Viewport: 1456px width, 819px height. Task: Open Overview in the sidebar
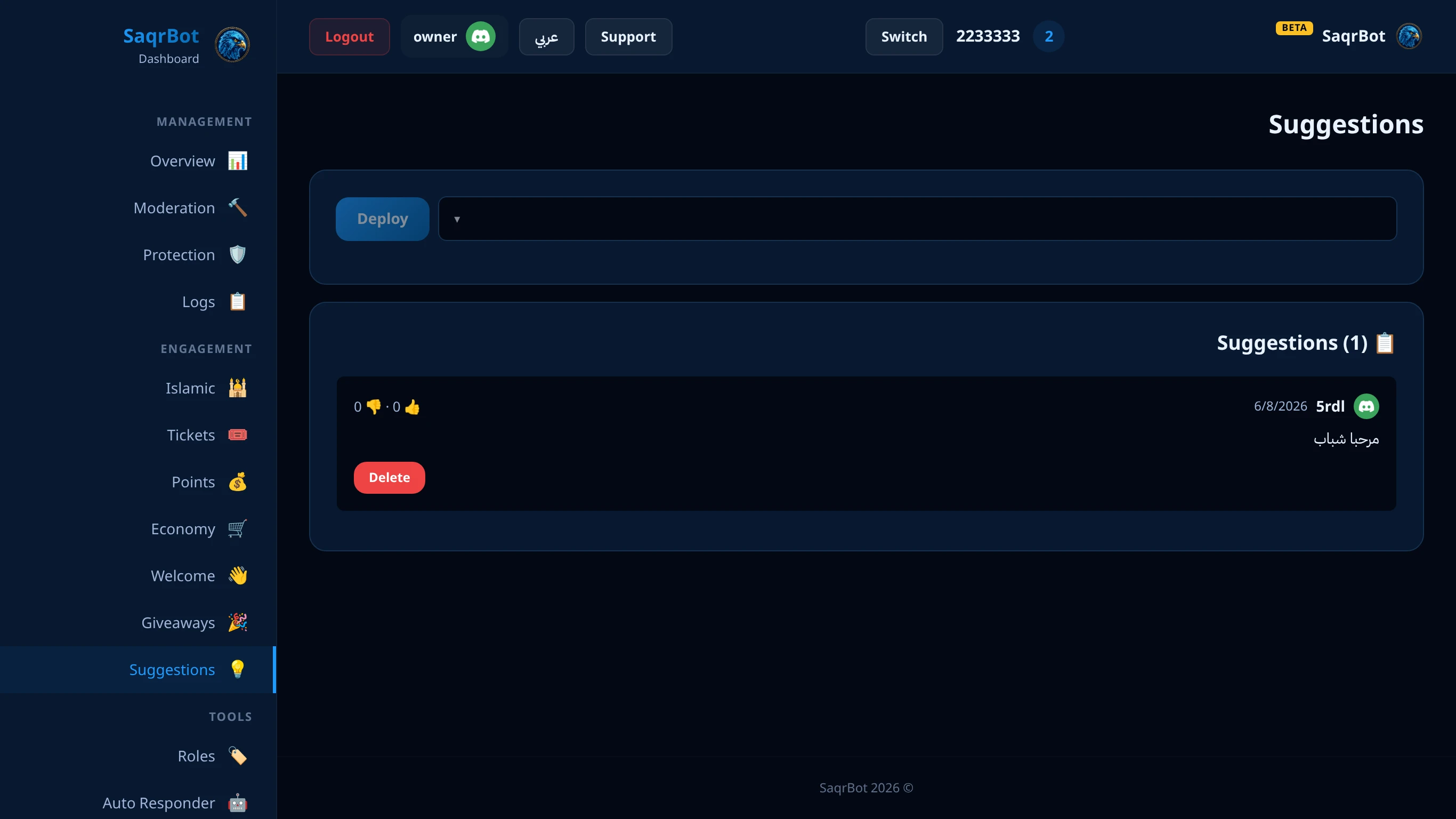point(138,160)
